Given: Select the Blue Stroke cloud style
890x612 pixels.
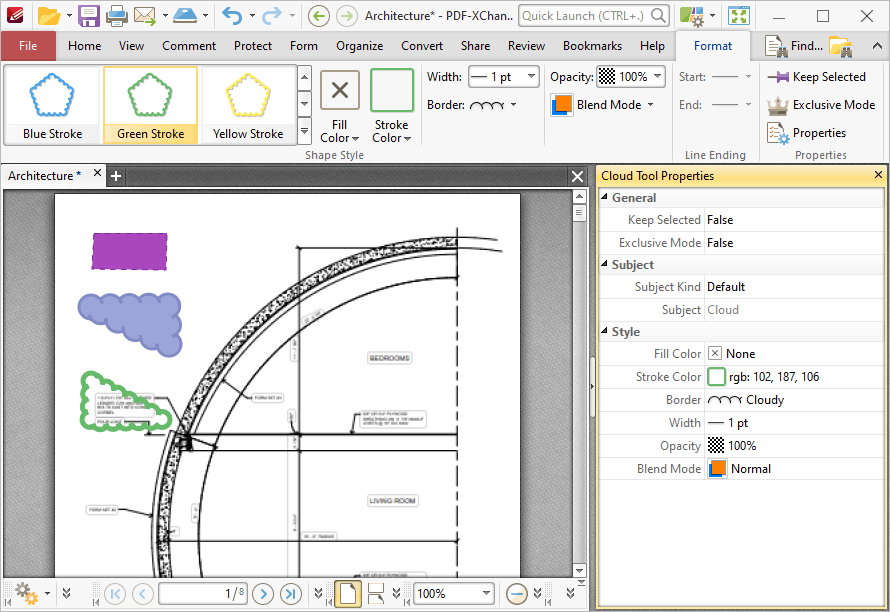Looking at the screenshot, I should tap(52, 105).
